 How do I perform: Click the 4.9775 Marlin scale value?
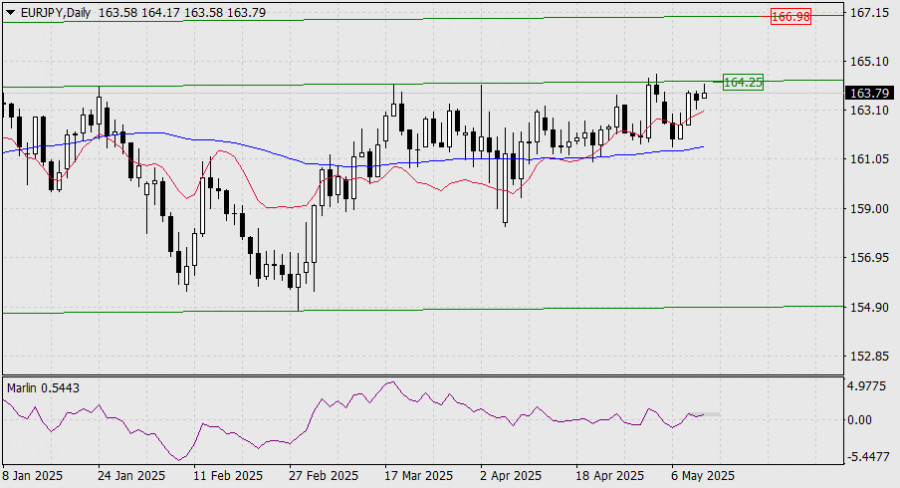click(x=867, y=386)
